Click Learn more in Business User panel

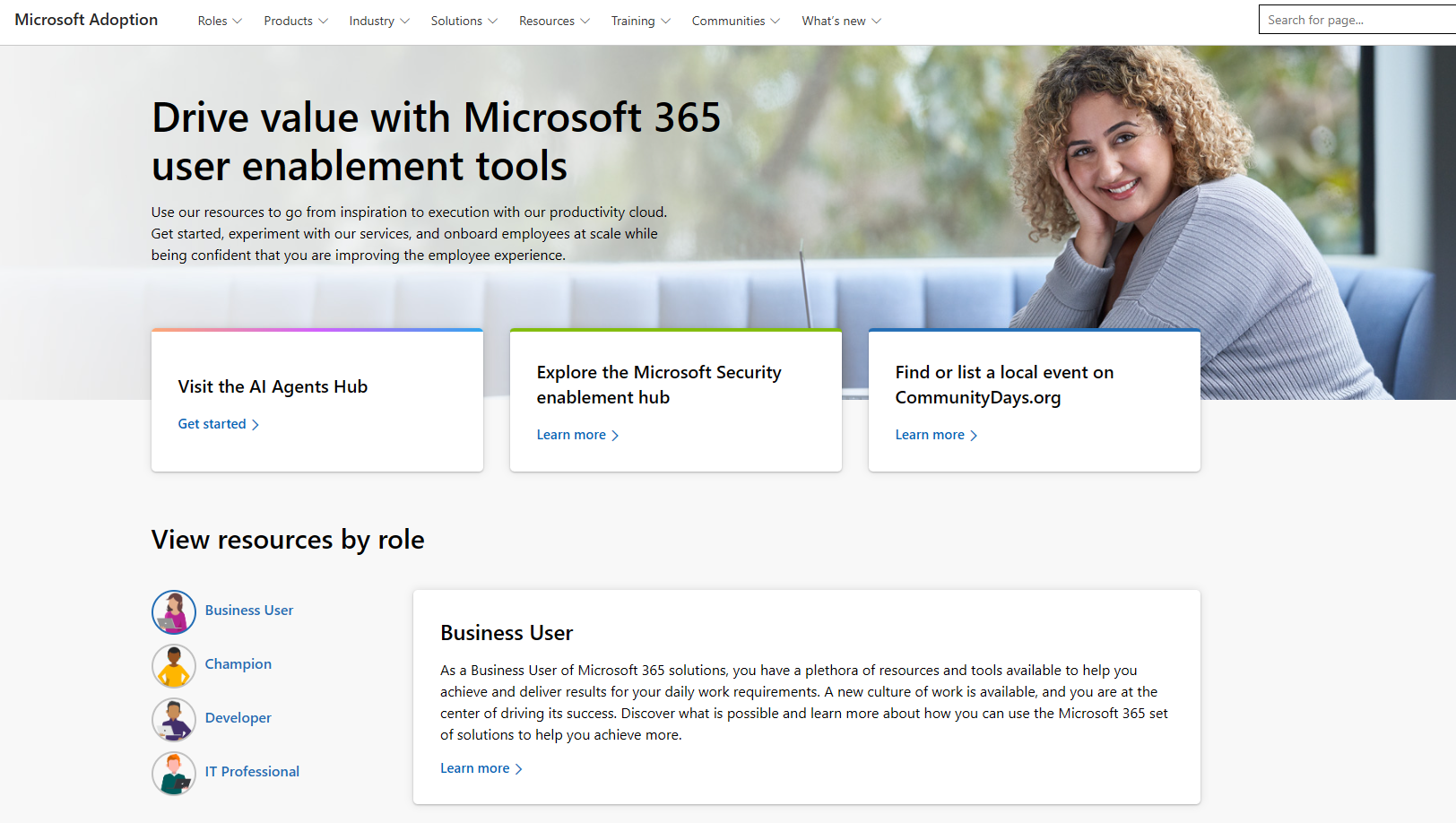click(x=481, y=768)
